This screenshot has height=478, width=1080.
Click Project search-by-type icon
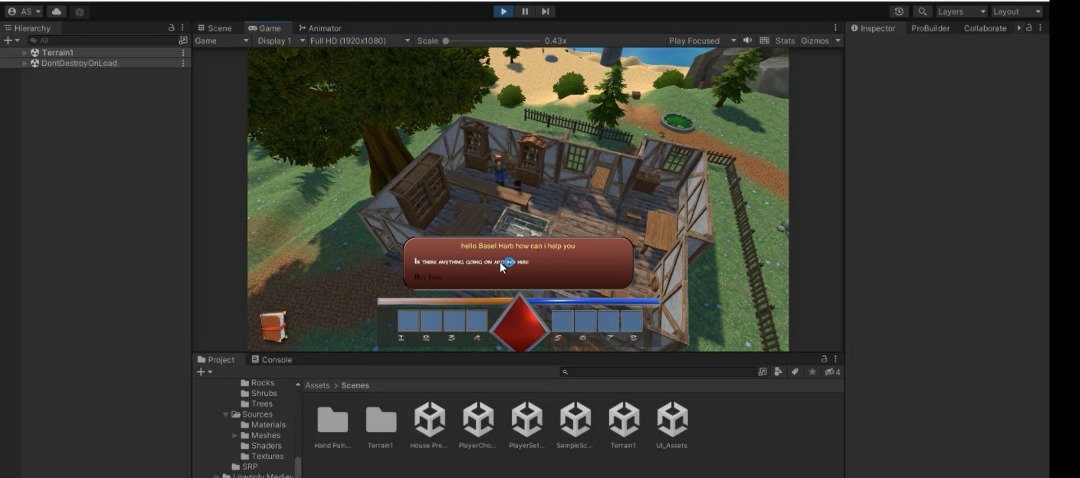pos(762,372)
